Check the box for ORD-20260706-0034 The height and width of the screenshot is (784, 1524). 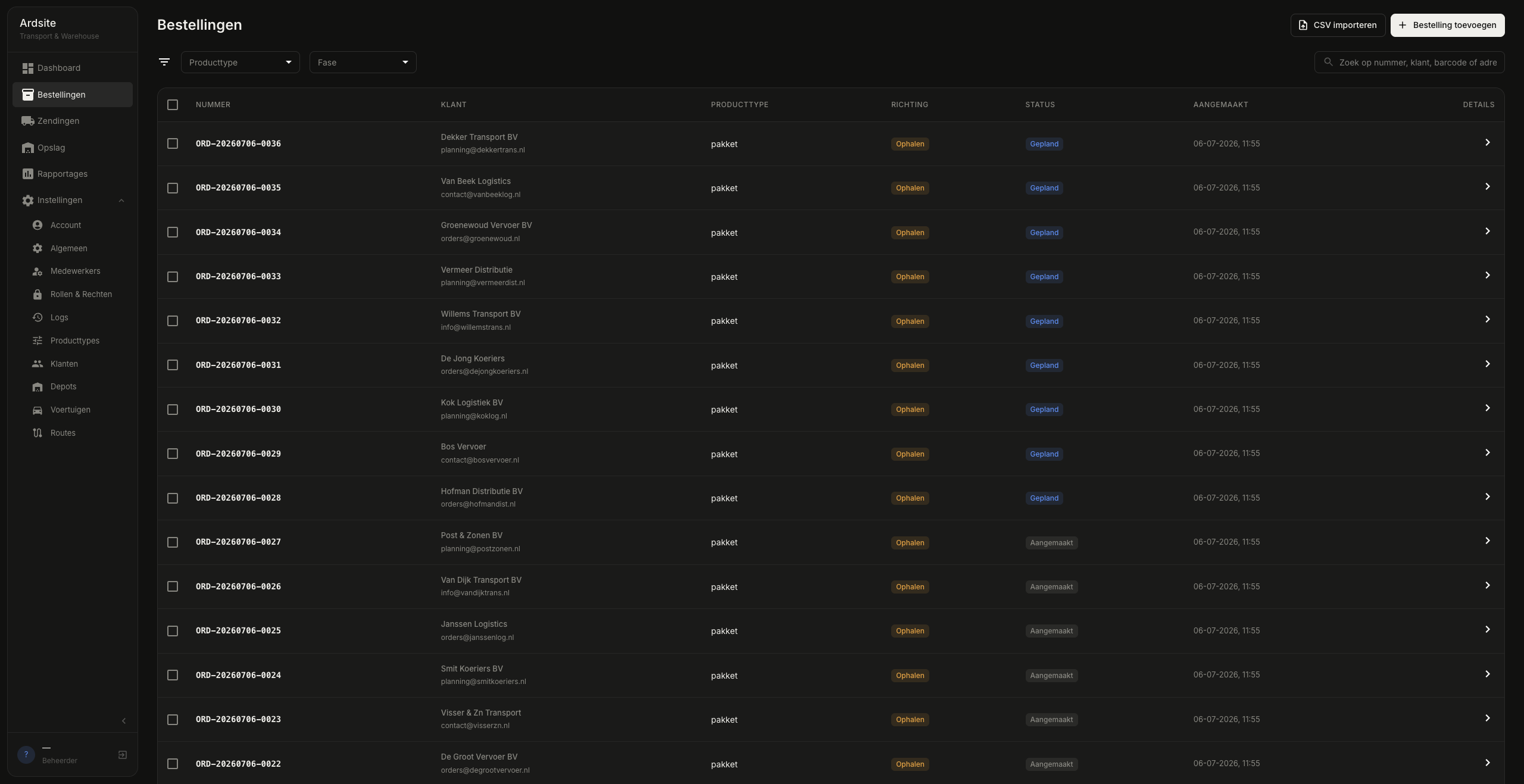[x=173, y=232]
